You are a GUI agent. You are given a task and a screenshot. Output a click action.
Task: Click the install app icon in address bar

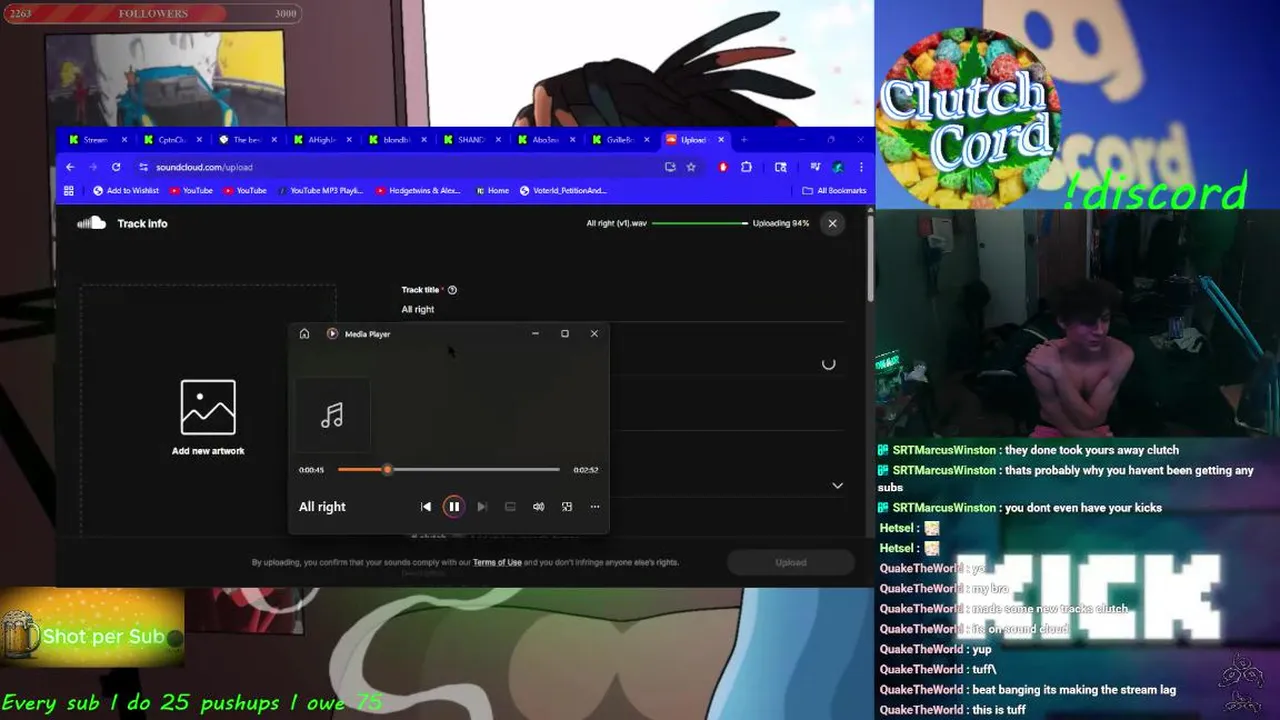click(x=670, y=167)
